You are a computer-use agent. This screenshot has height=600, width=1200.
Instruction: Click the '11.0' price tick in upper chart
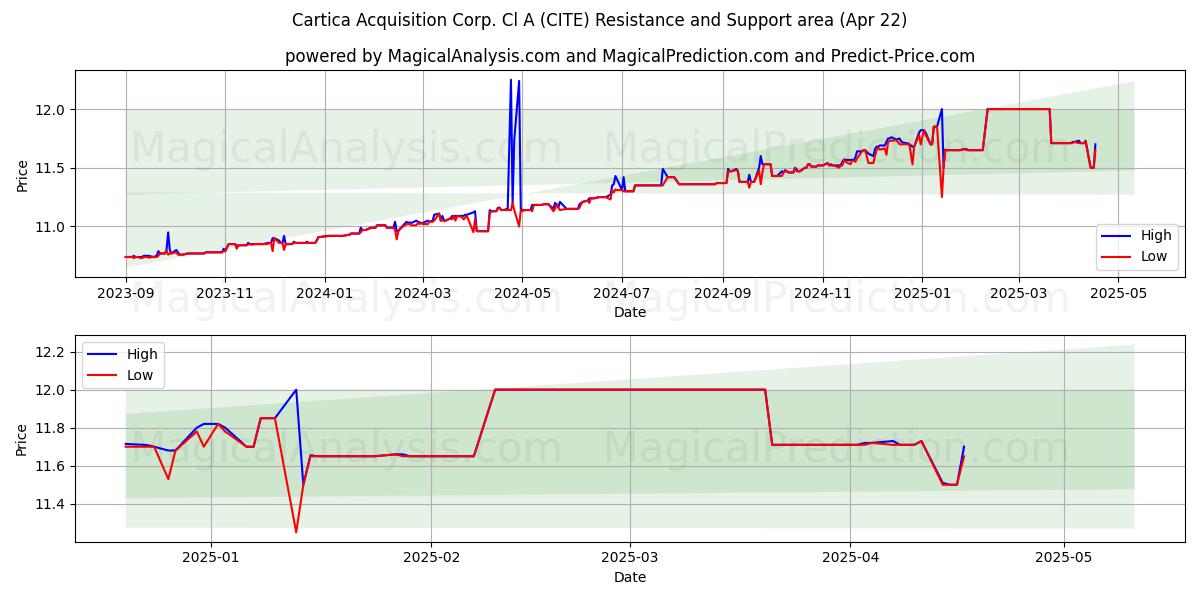tap(52, 227)
